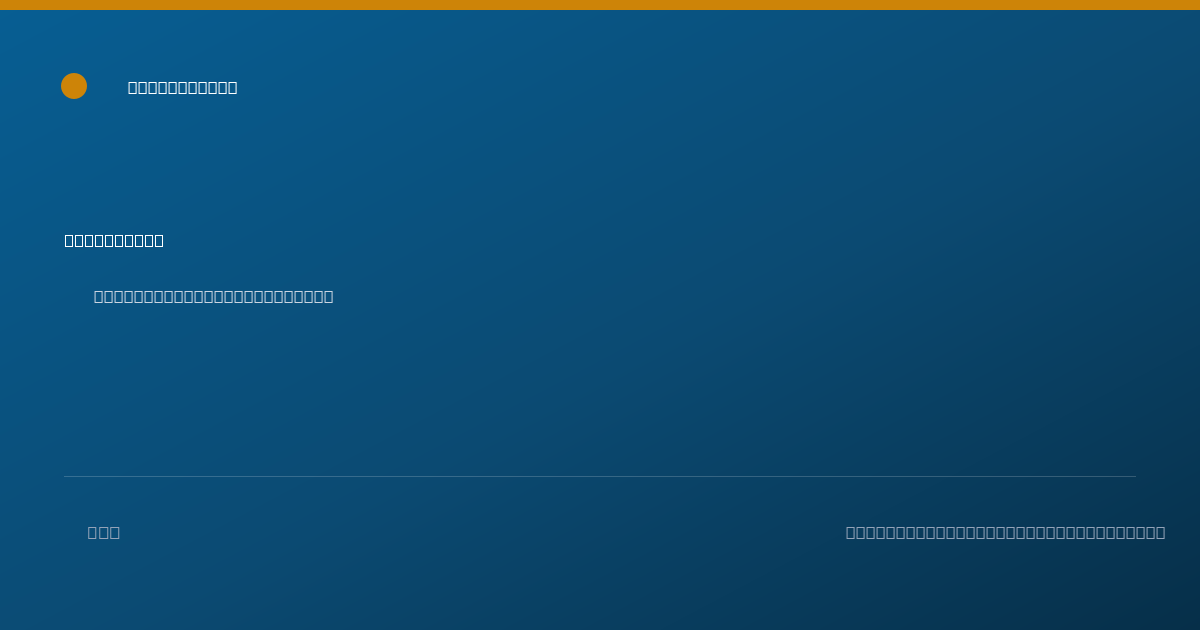Select the indented subtitle line under the heading
The width and height of the screenshot is (1200, 630).
tap(214, 297)
